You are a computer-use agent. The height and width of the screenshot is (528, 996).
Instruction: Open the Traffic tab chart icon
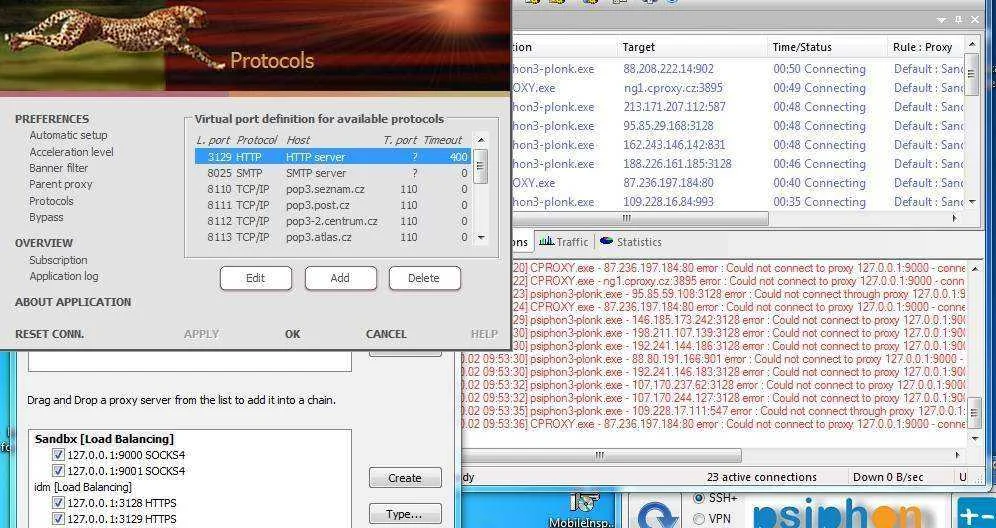coord(546,241)
